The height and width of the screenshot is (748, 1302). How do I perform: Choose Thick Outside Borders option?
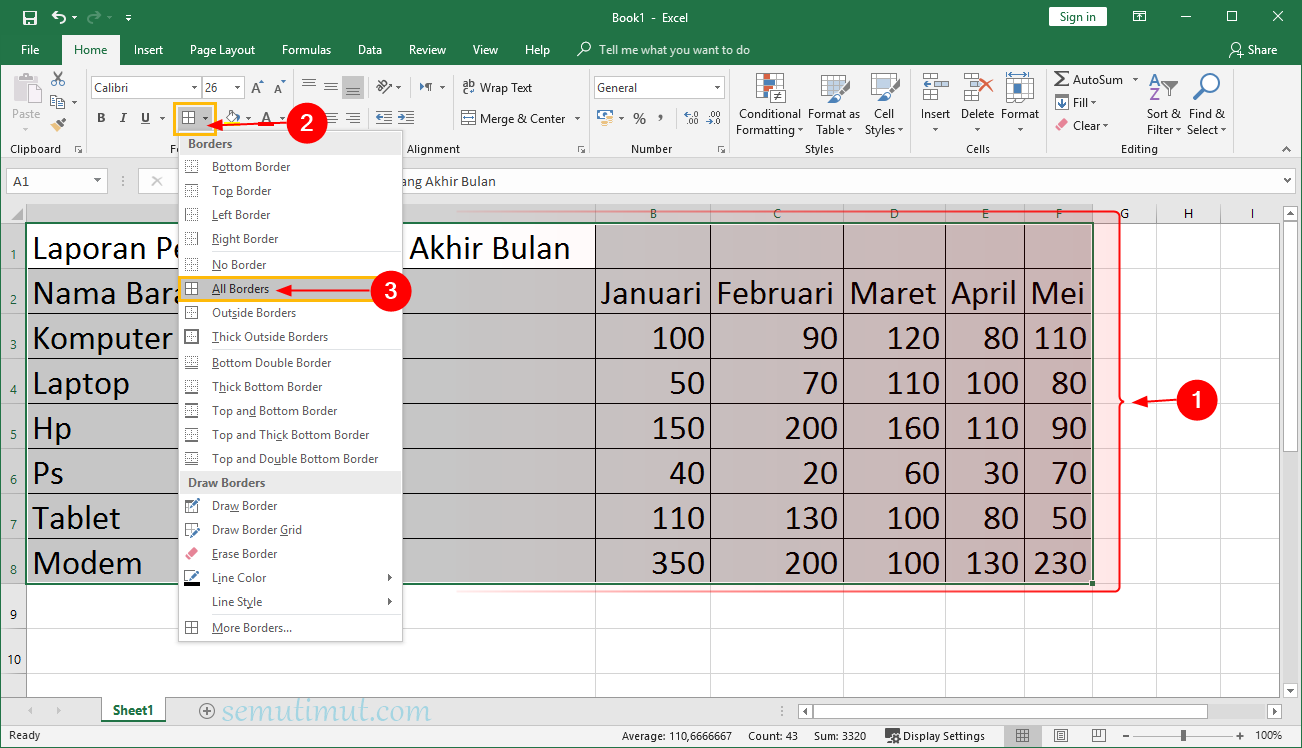[291, 337]
